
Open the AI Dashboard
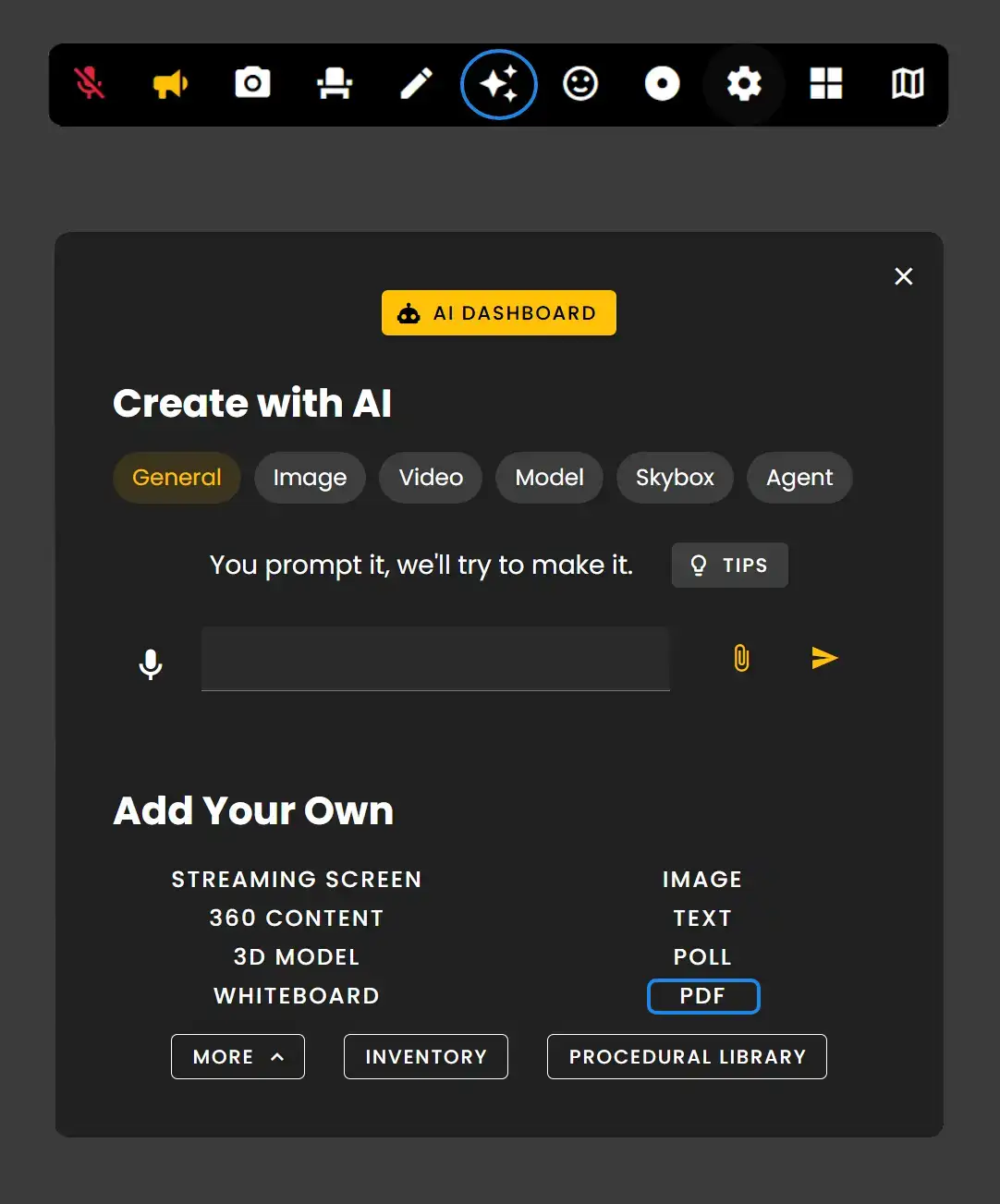pos(499,312)
